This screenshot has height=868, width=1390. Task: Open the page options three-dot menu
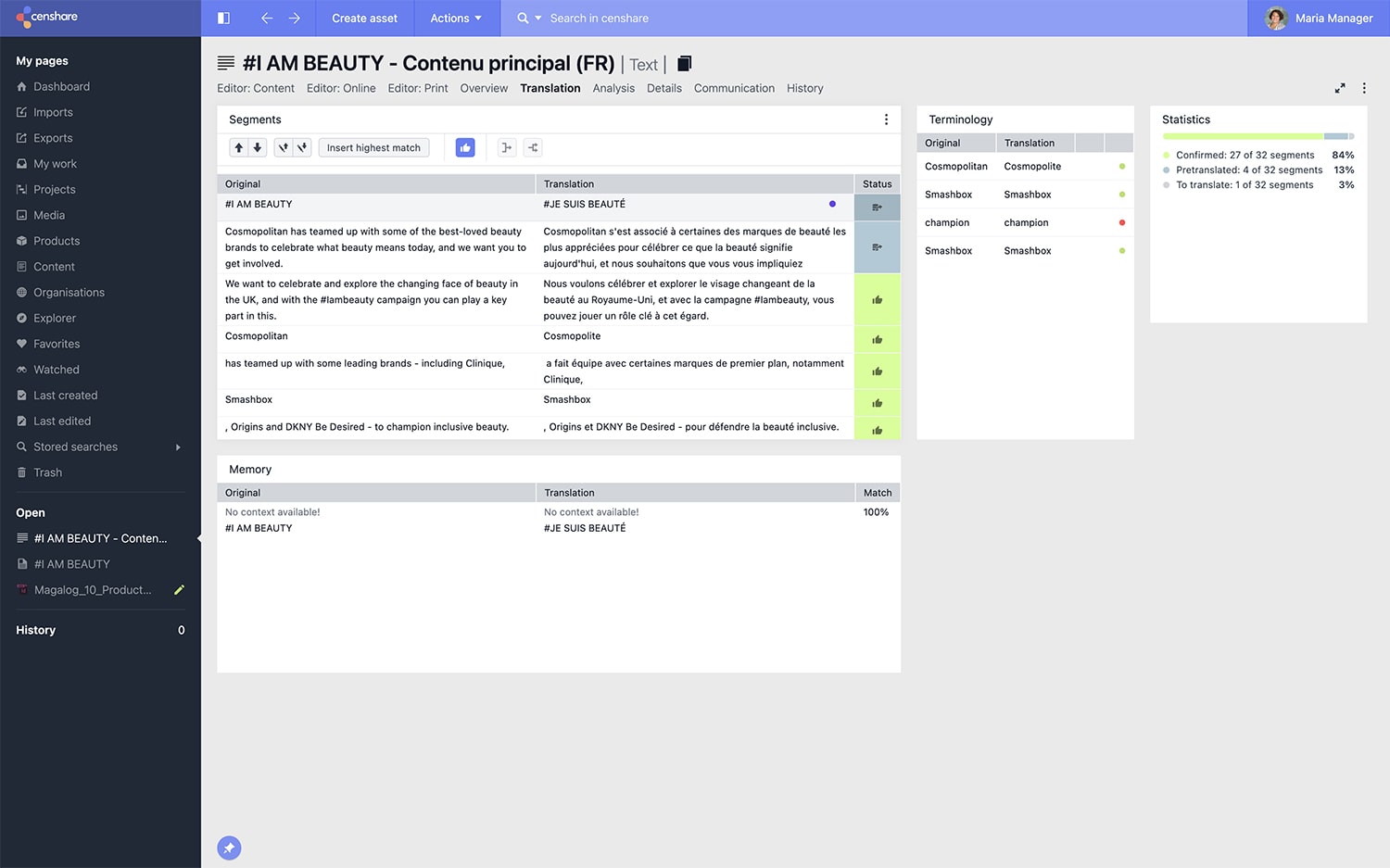pyautogui.click(x=1364, y=88)
